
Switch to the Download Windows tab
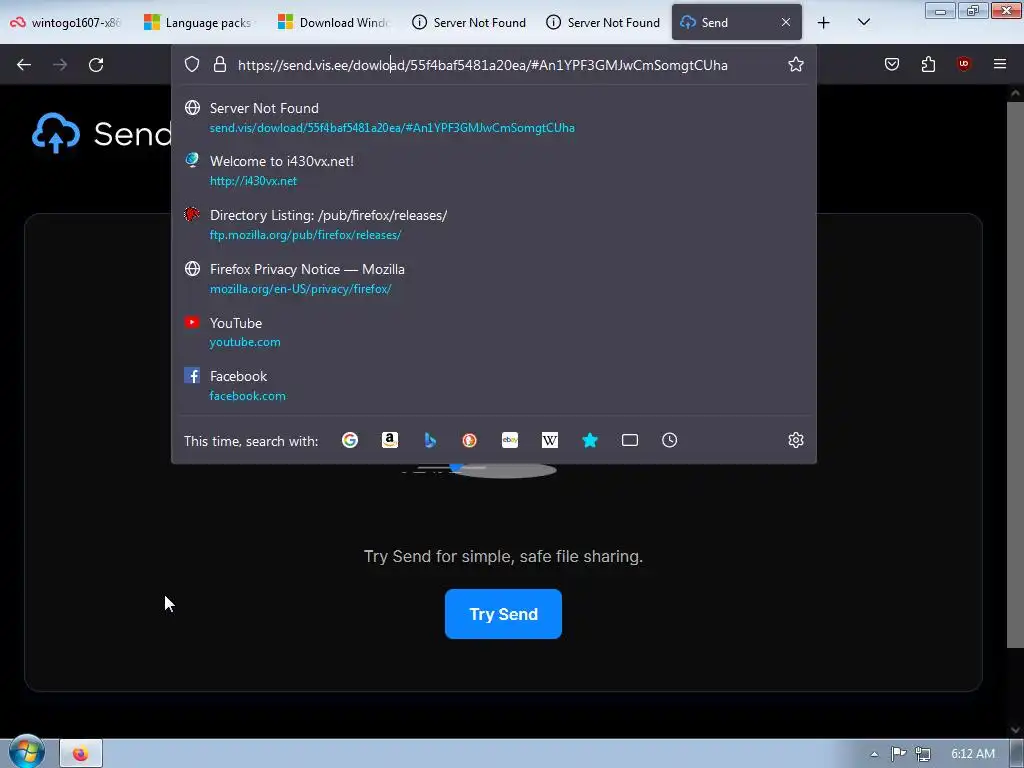pyautogui.click(x=334, y=22)
